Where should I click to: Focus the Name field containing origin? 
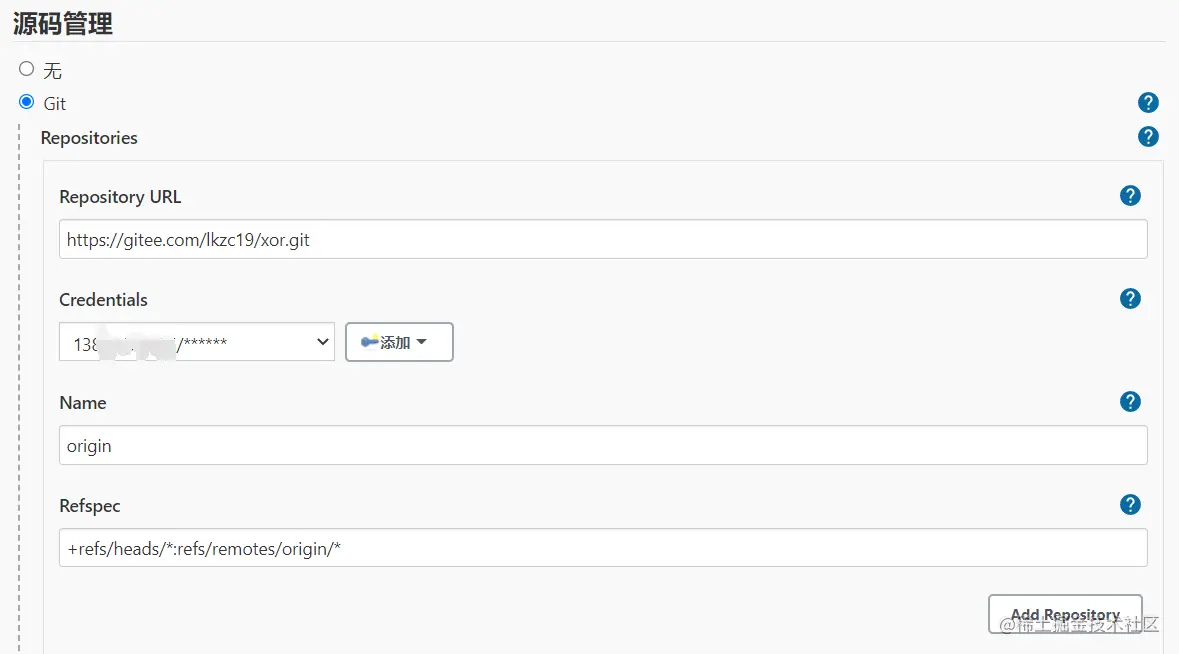pyautogui.click(x=602, y=445)
